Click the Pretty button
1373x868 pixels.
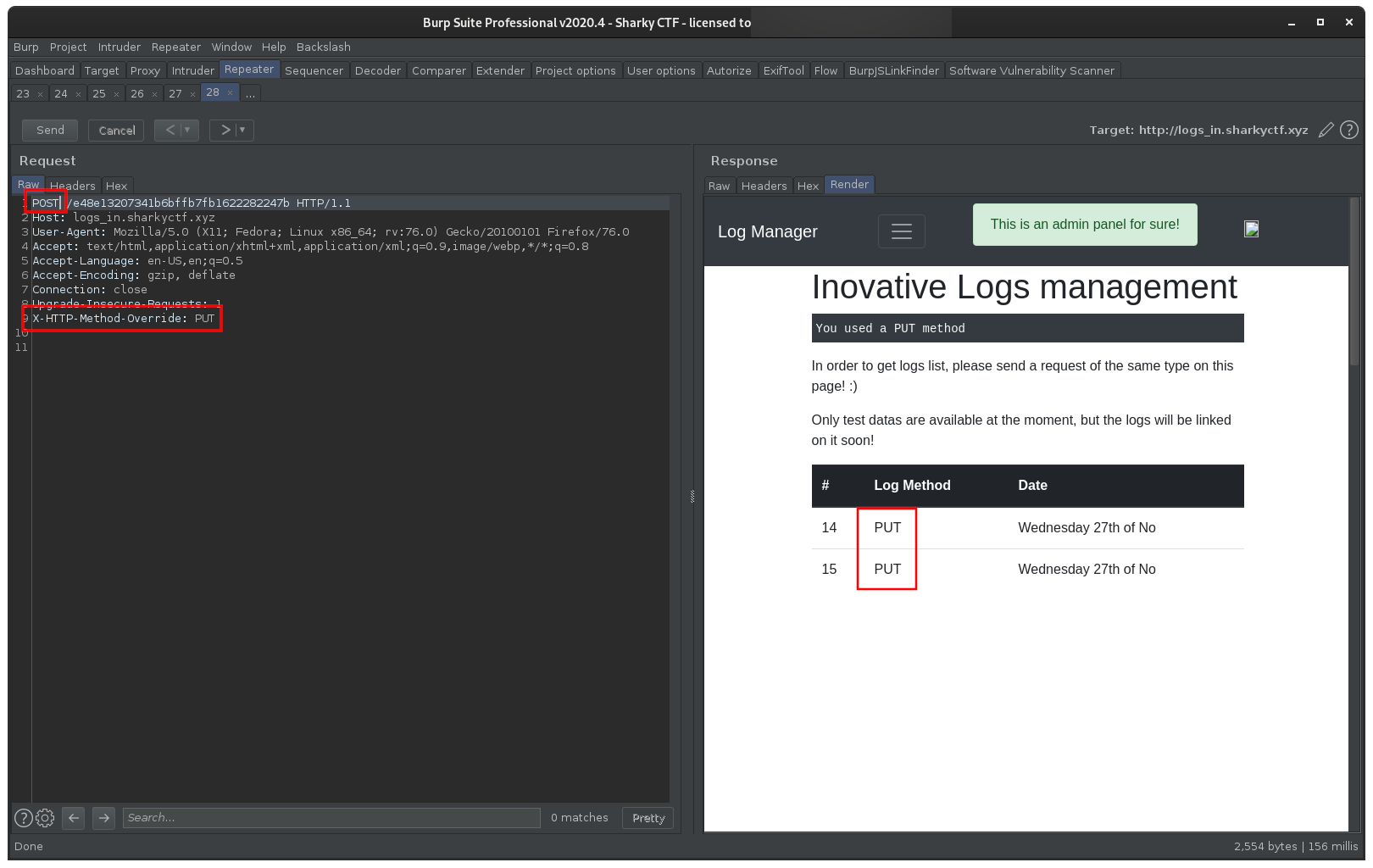coord(648,818)
